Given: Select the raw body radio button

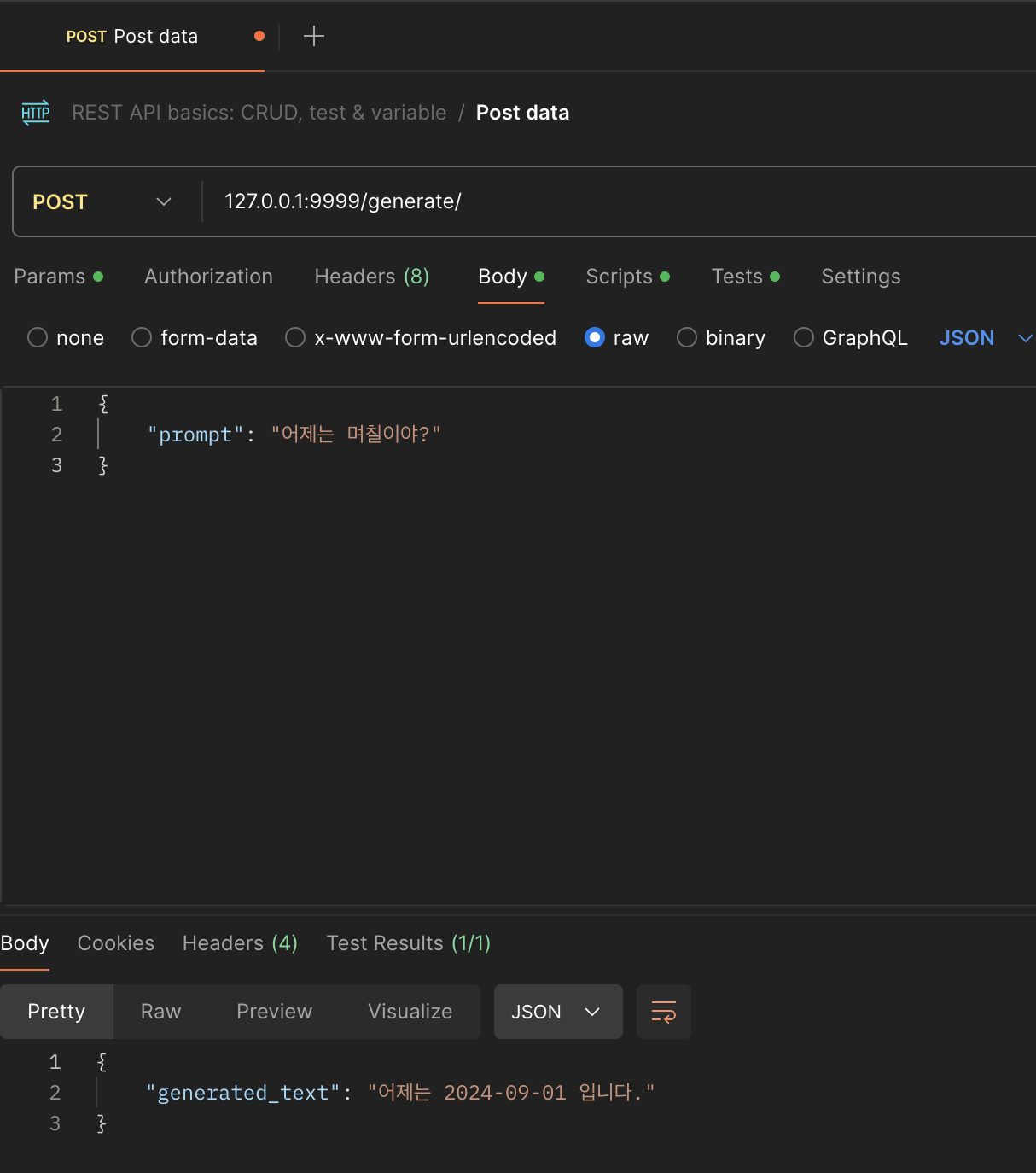Looking at the screenshot, I should (595, 338).
